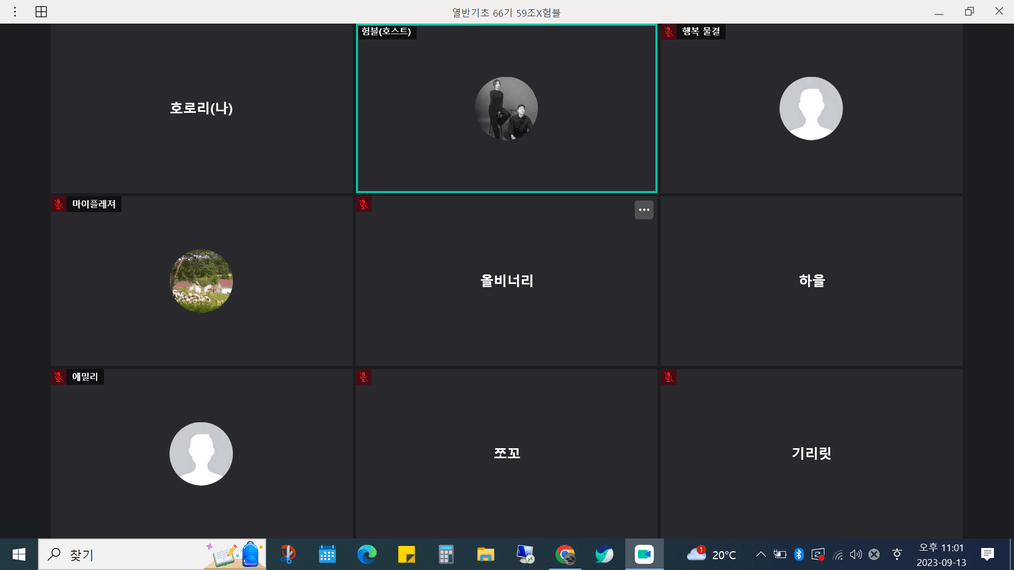The image size is (1014, 570).
Task: Click the grid layout view icon
Action: point(41,12)
